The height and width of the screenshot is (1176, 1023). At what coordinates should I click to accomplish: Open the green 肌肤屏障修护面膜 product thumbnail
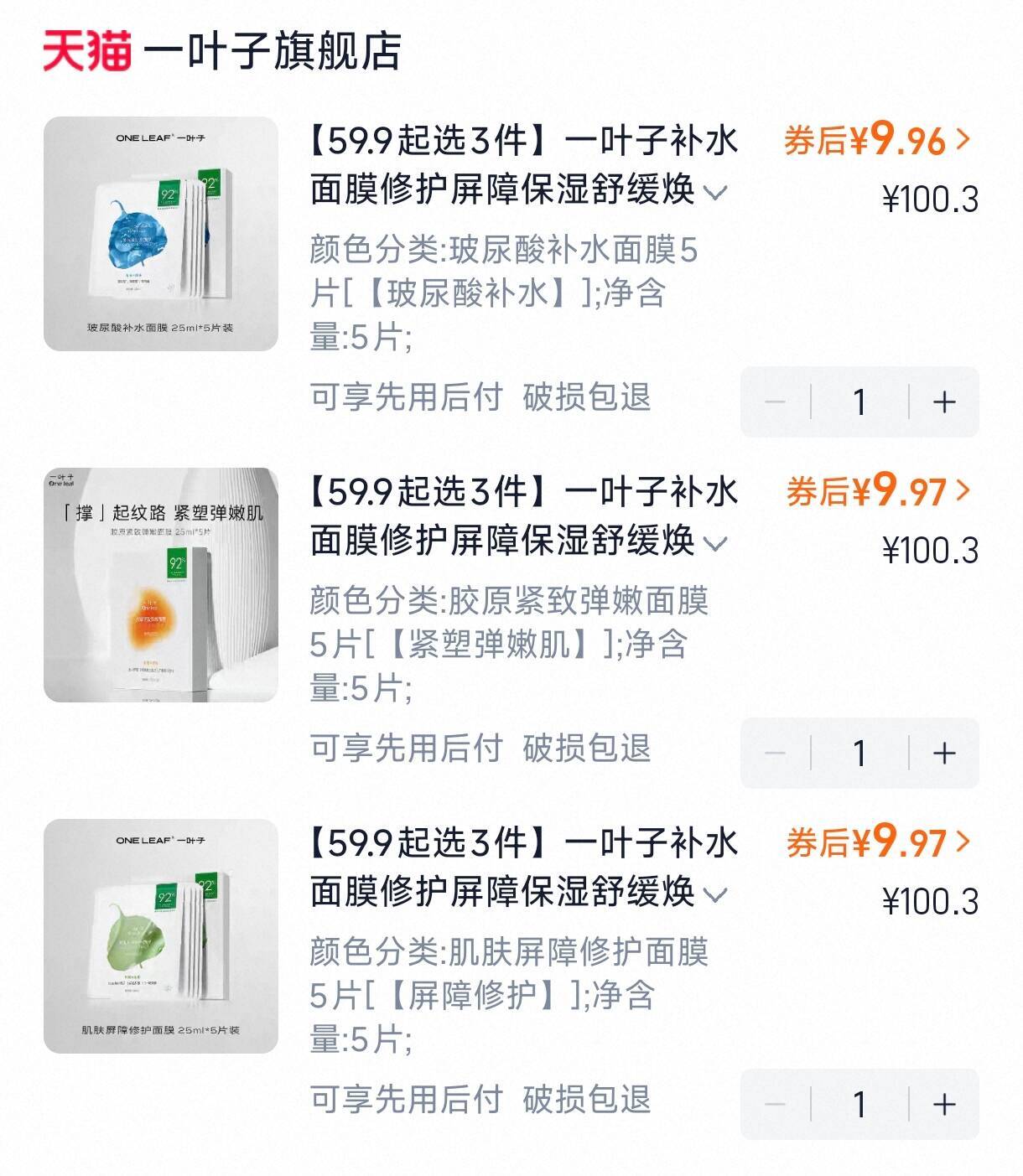161,936
